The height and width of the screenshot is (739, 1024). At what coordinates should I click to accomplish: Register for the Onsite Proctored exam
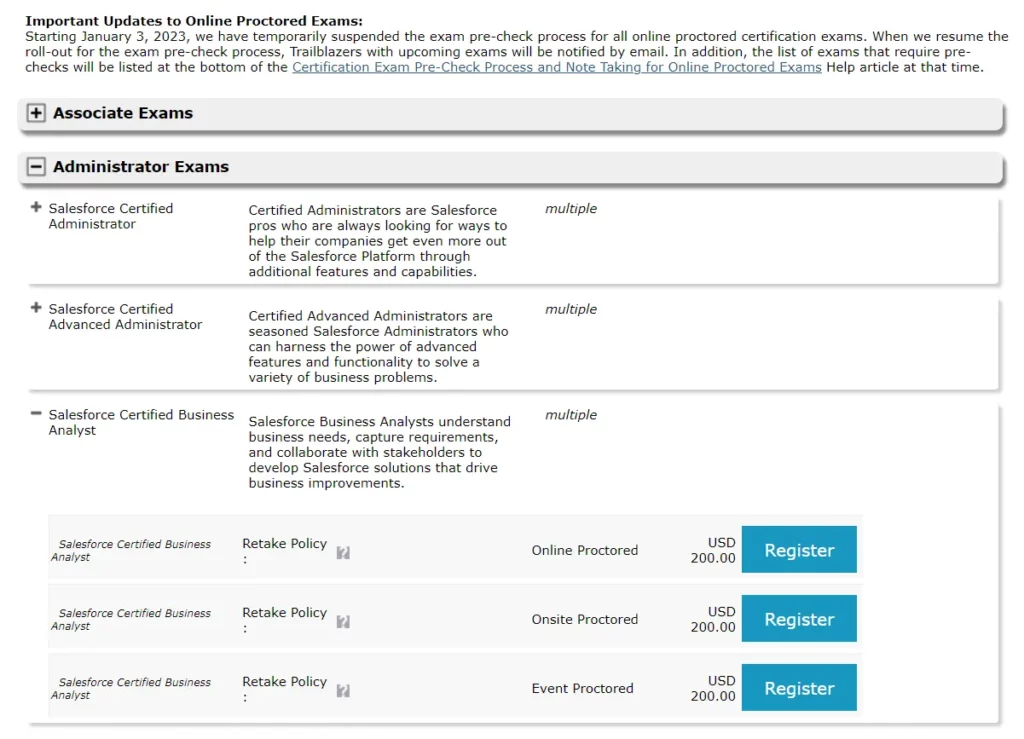coord(799,618)
